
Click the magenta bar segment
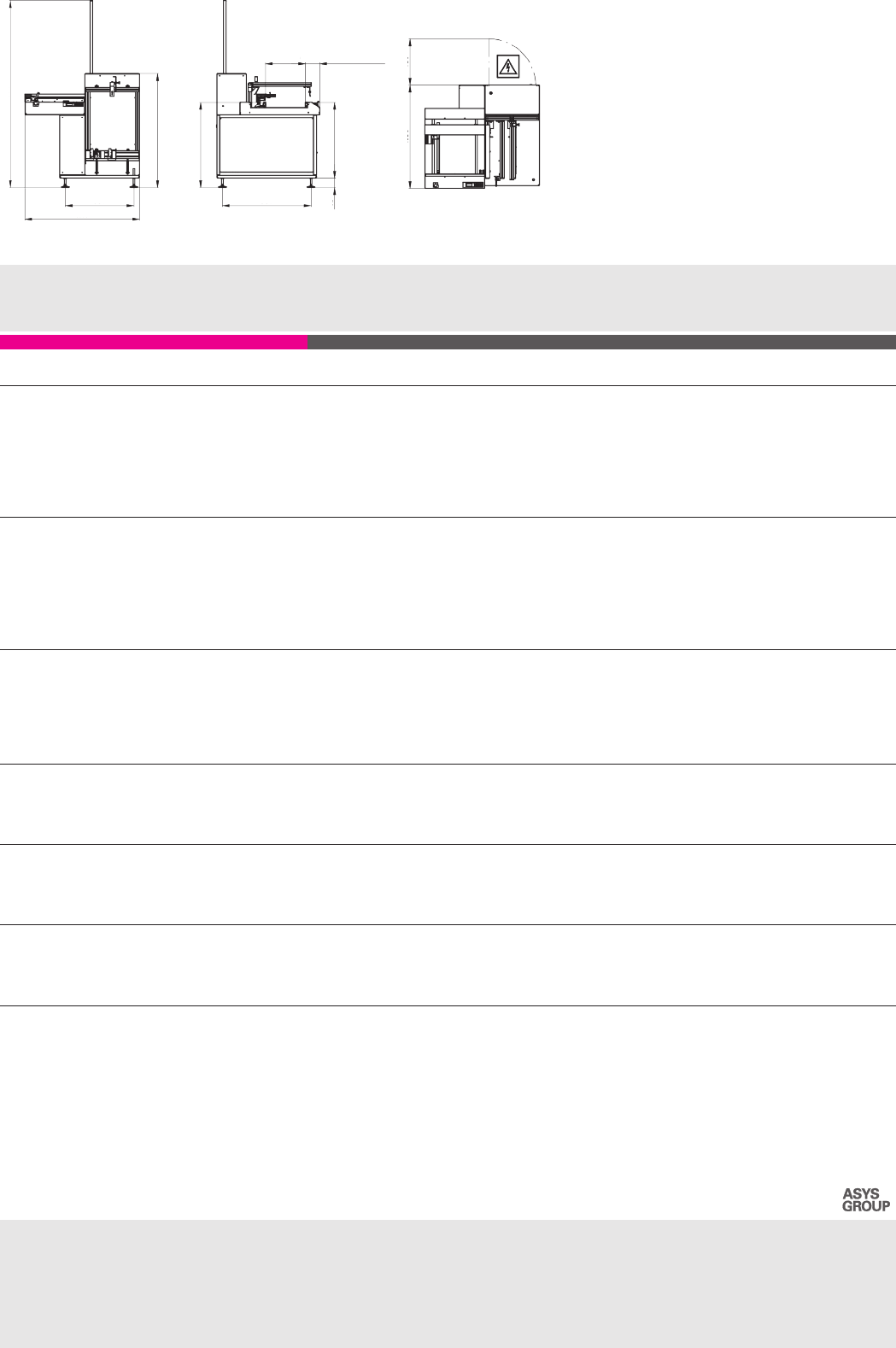pyautogui.click(x=154, y=343)
